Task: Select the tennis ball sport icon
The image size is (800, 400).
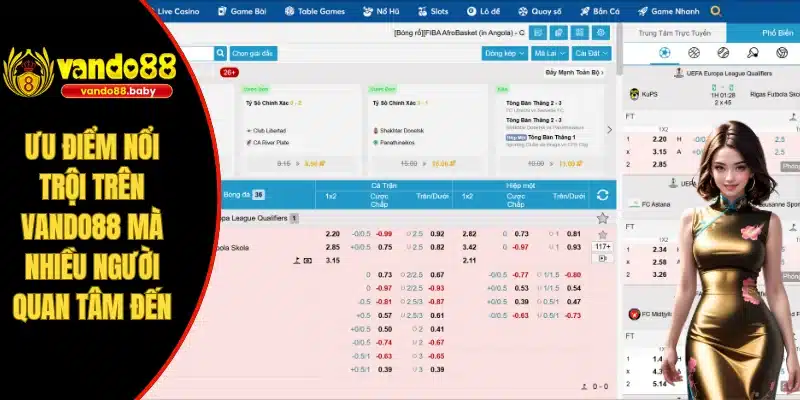Action: pyautogui.click(x=723, y=53)
